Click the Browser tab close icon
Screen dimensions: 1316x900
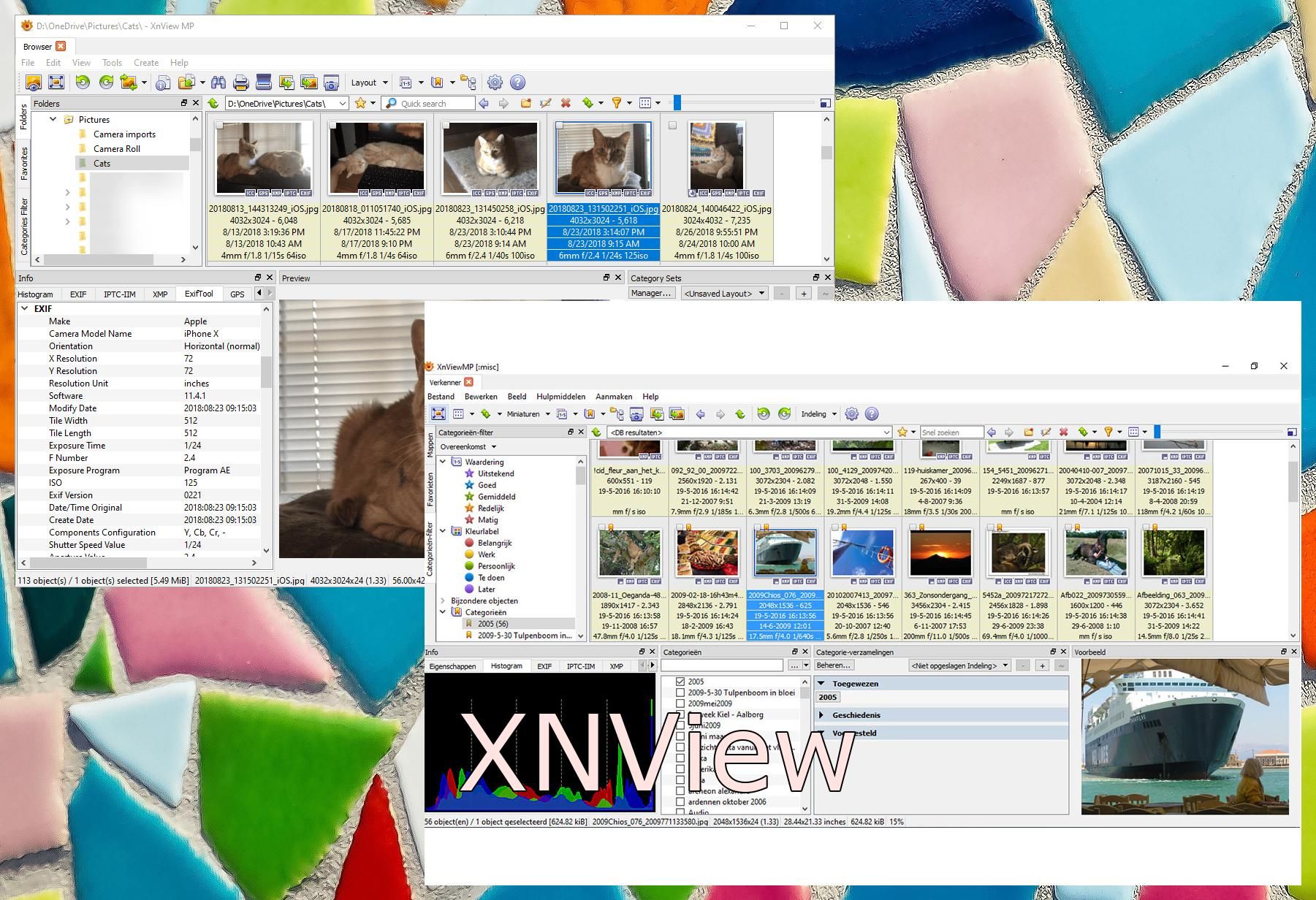pyautogui.click(x=61, y=46)
